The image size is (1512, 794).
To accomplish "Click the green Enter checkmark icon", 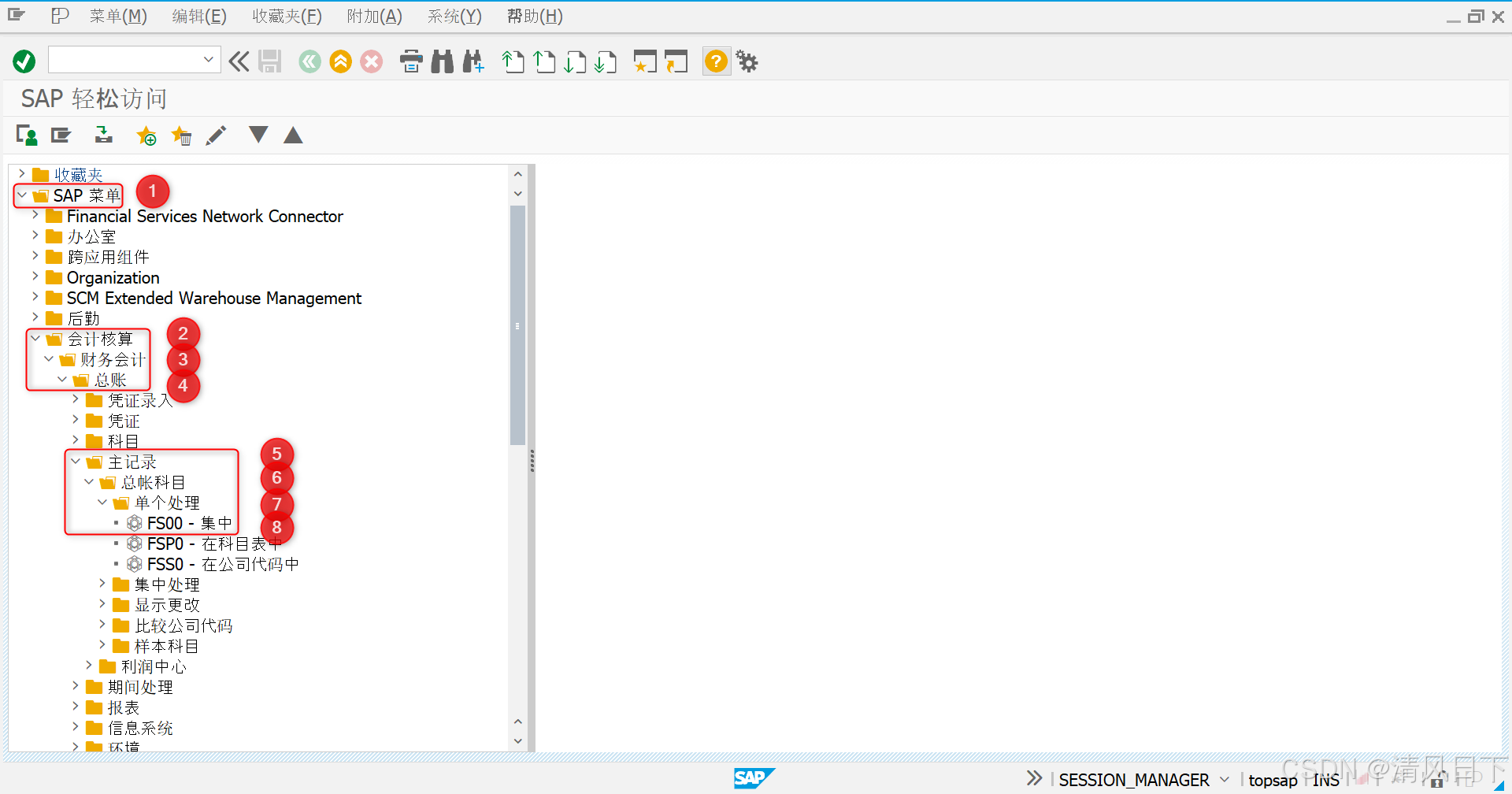I will point(24,61).
